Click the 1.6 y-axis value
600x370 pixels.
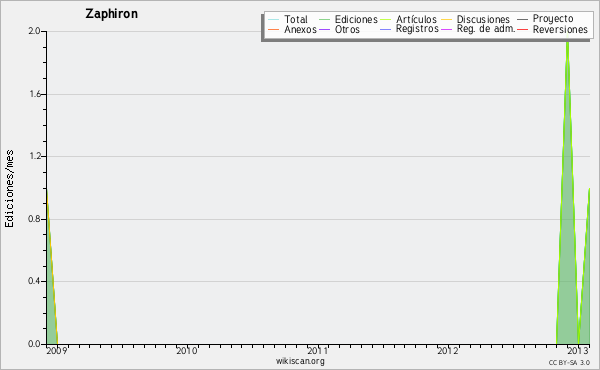(35, 94)
